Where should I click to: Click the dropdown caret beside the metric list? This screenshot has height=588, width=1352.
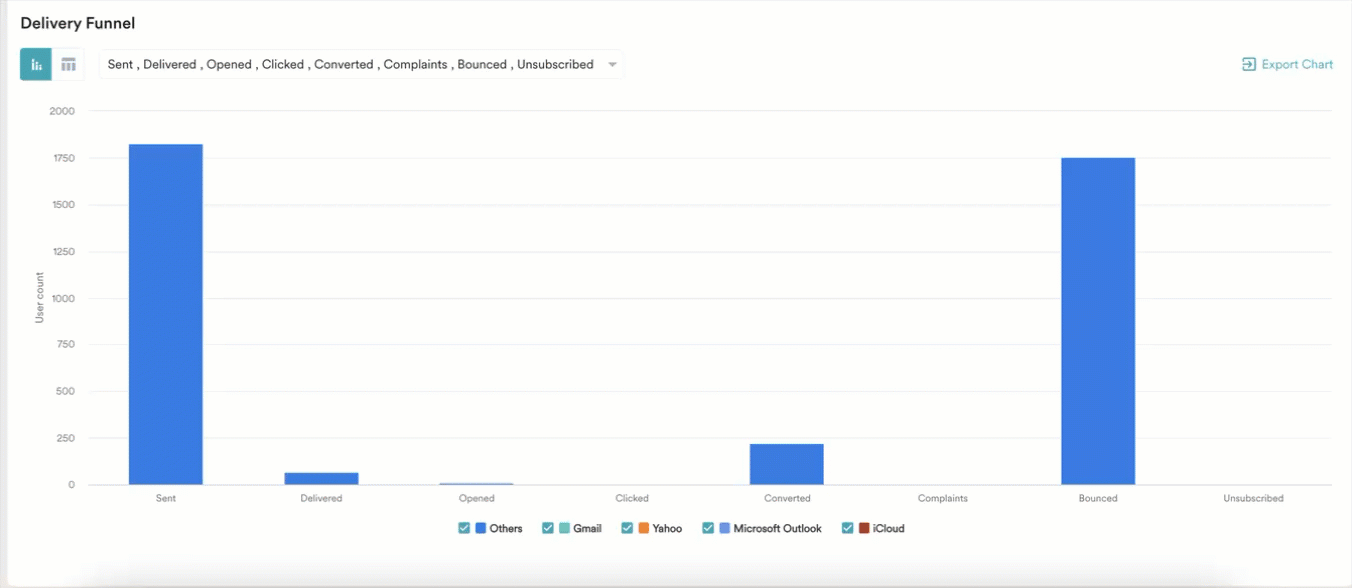pos(611,64)
